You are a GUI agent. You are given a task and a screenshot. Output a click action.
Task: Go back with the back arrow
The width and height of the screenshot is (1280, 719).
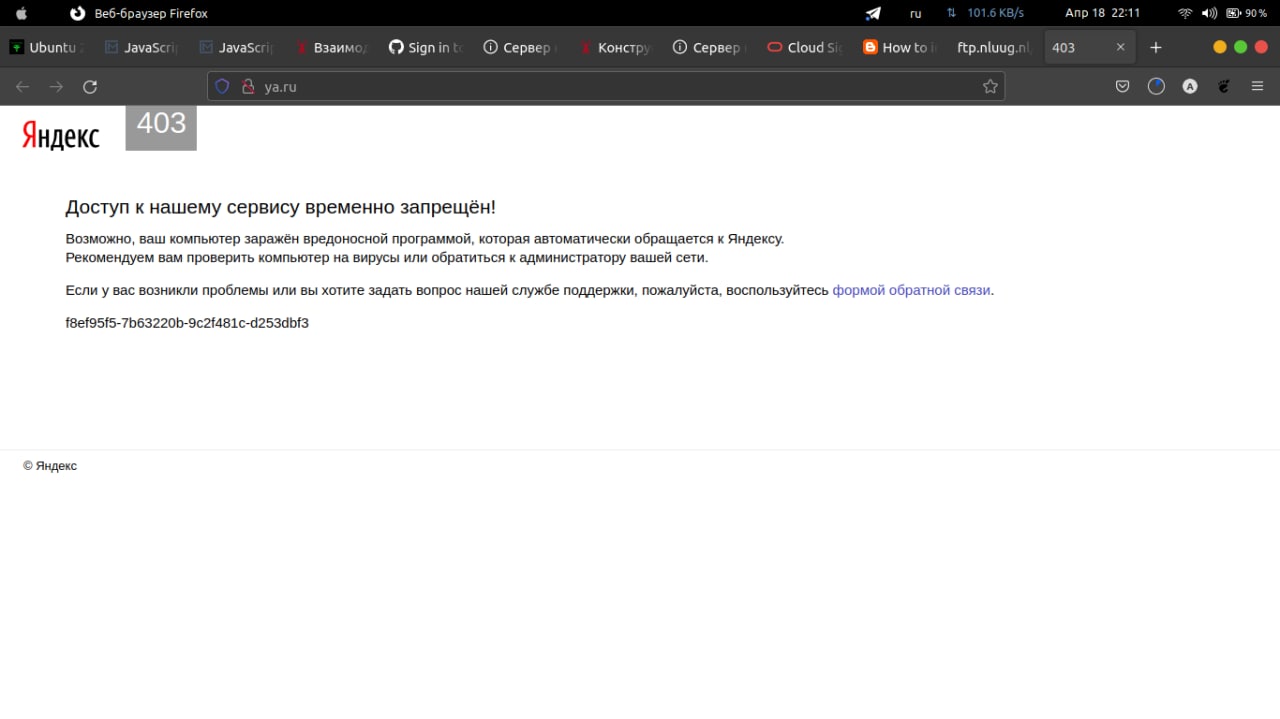tap(22, 87)
